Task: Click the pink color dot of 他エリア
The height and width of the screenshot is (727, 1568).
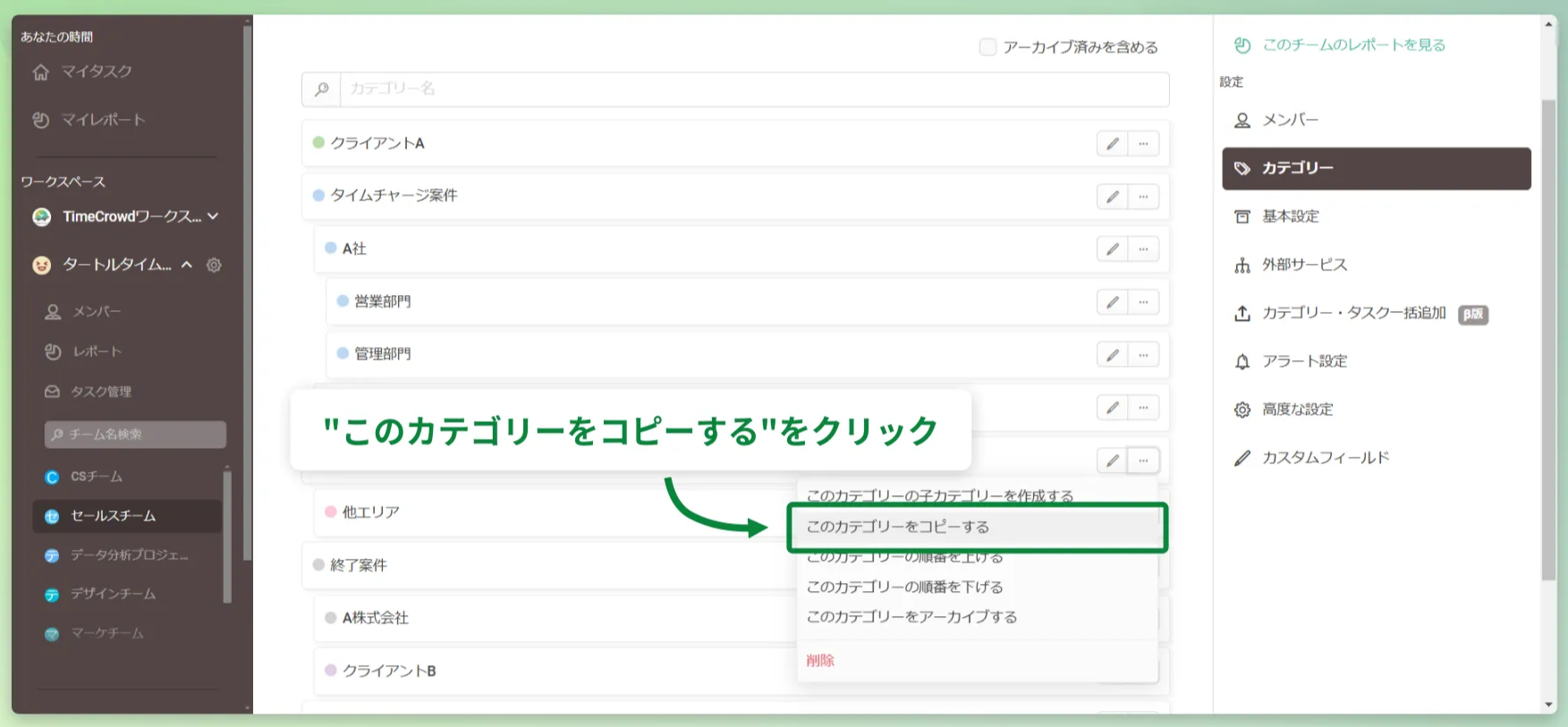Action: pyautogui.click(x=330, y=512)
